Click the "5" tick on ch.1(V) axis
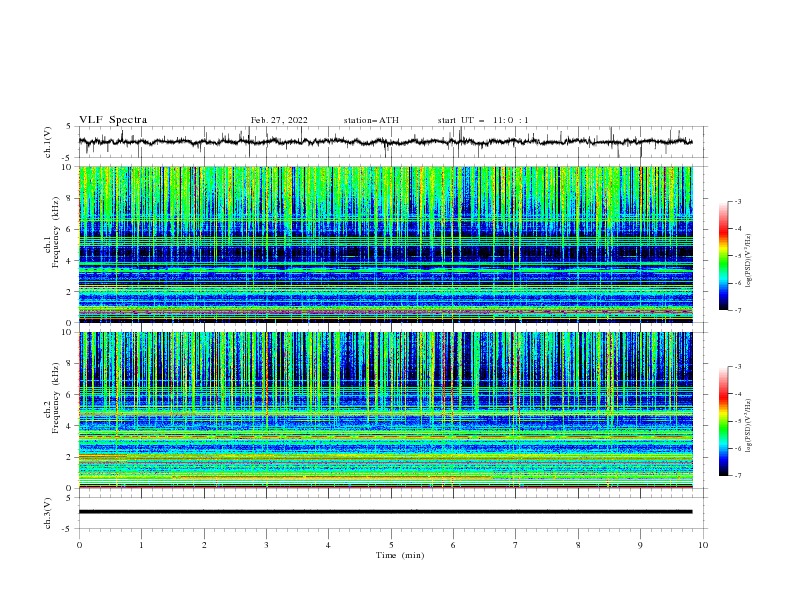The width and height of the screenshot is (792, 612). coord(70,126)
